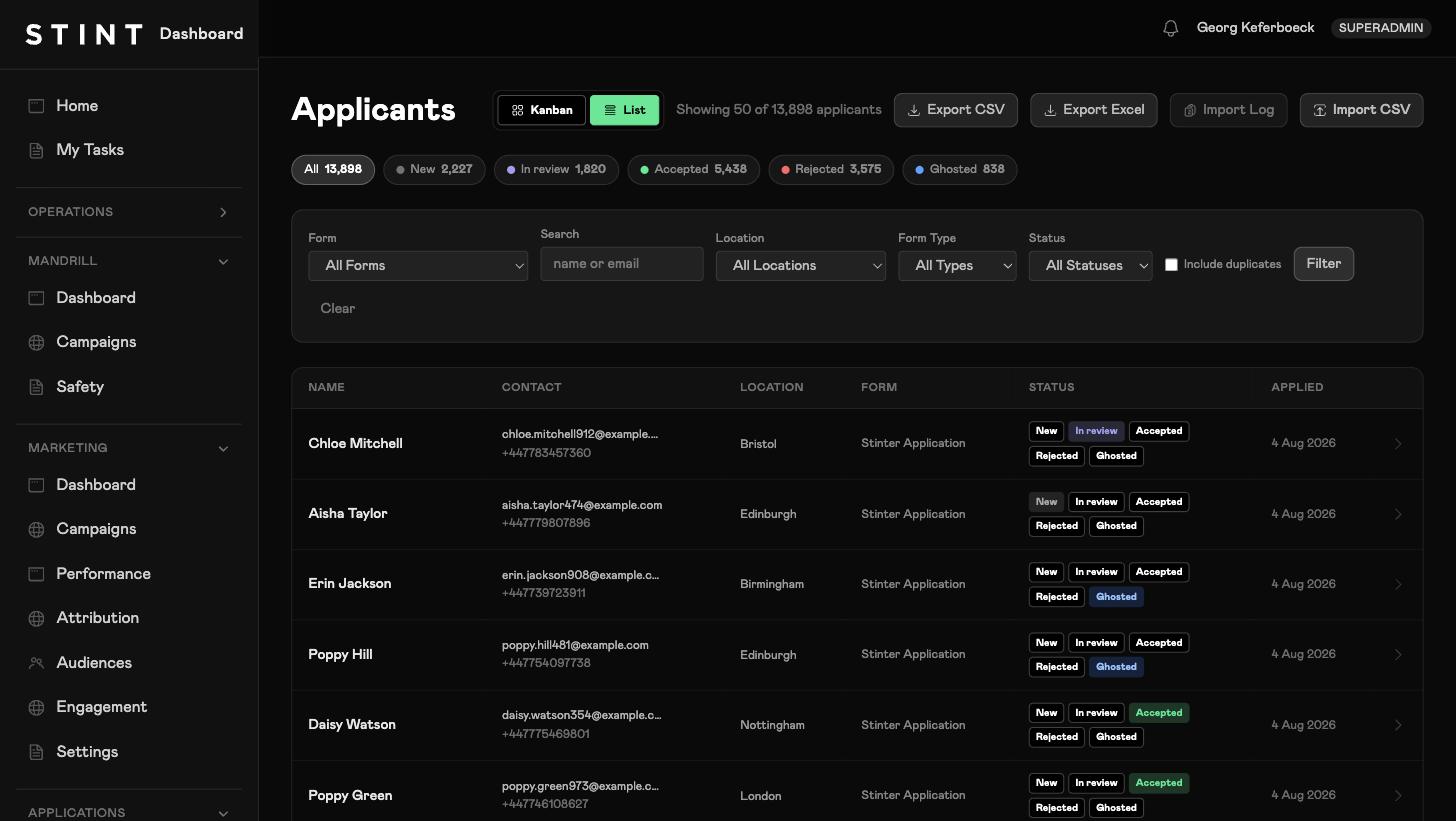Set Aisha Taylor status to In review

click(x=1096, y=502)
